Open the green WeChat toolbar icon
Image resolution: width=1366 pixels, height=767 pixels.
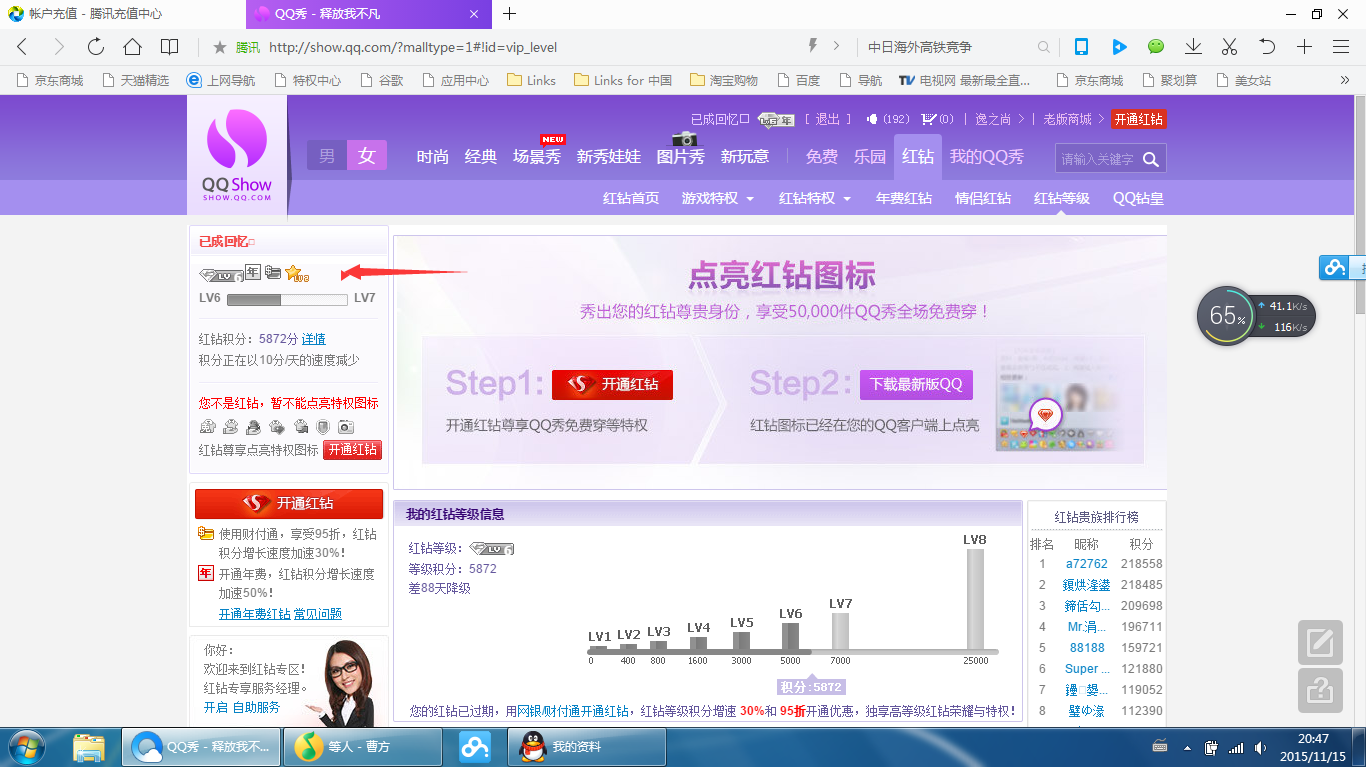click(x=1156, y=47)
